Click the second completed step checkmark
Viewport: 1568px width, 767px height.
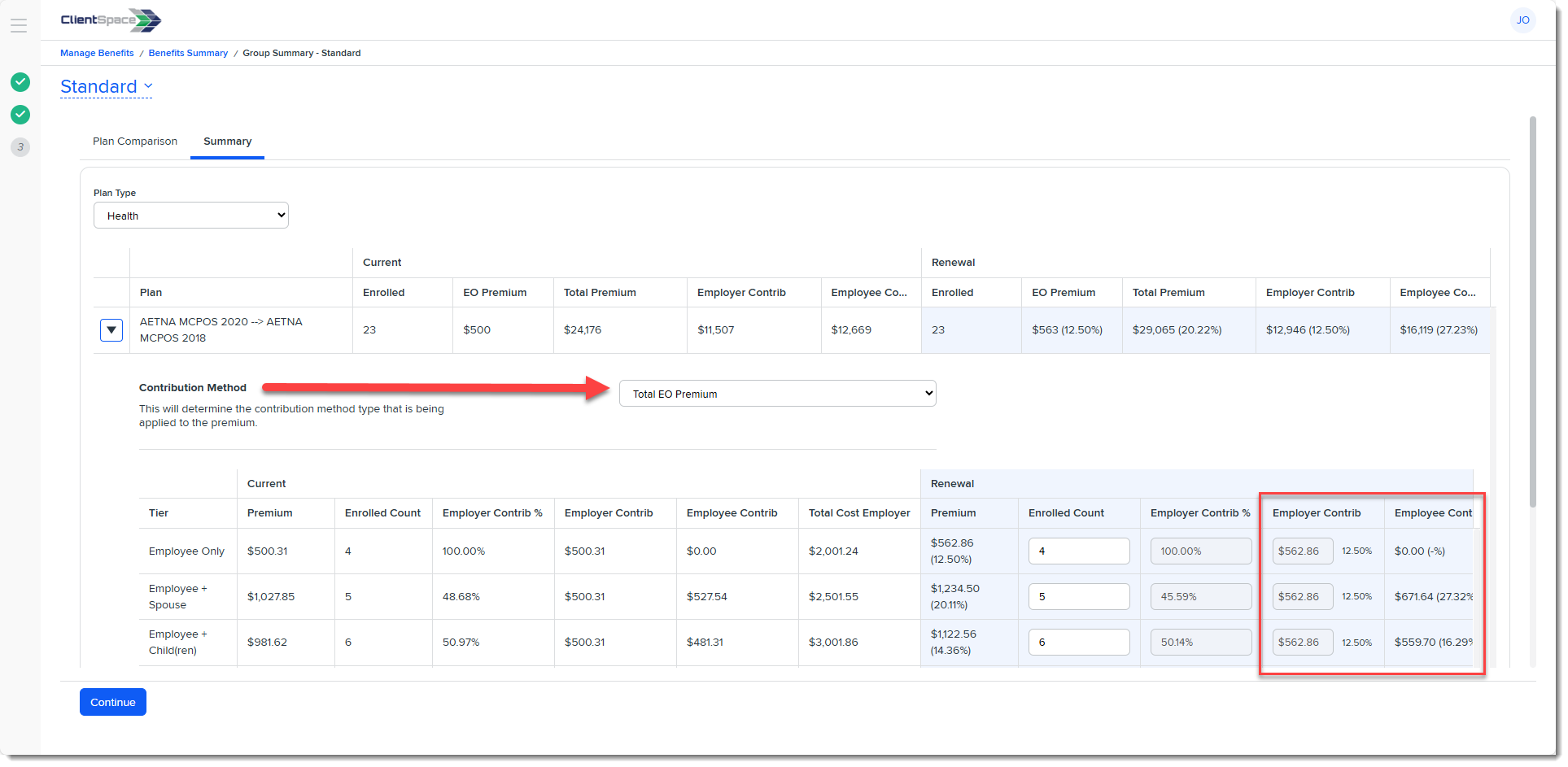click(x=20, y=115)
